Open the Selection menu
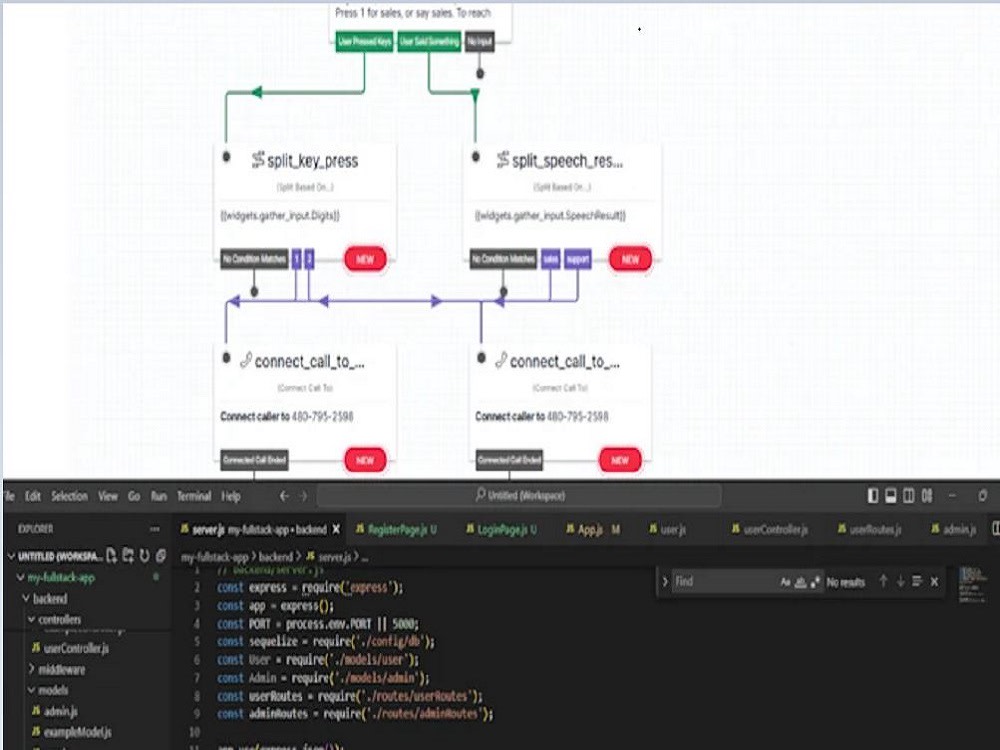Image resolution: width=1000 pixels, height=750 pixels. 70,496
